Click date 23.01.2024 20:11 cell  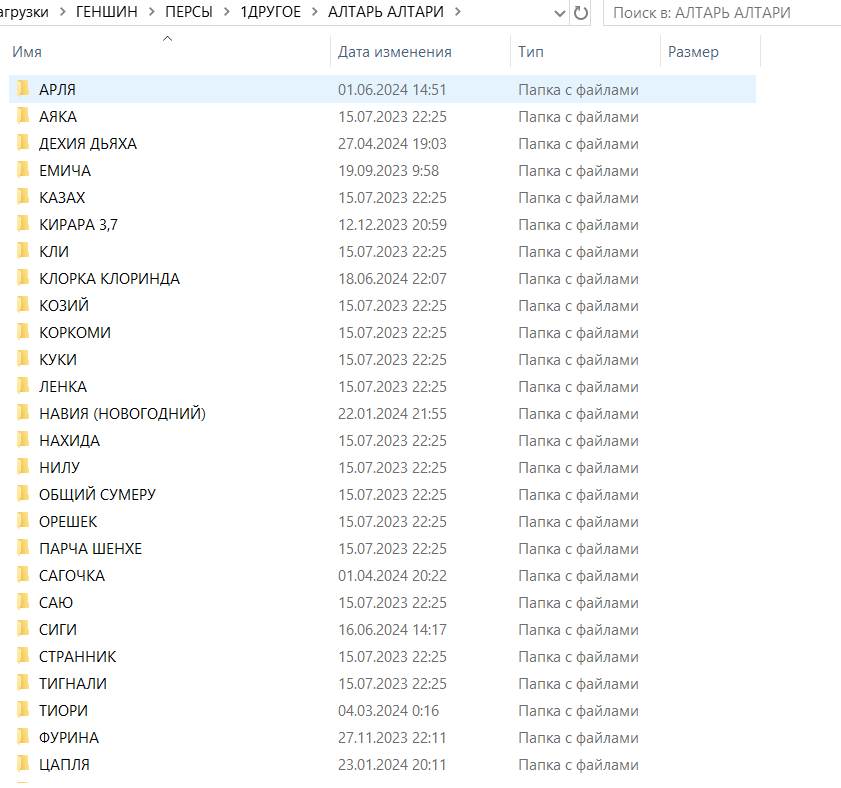[x=392, y=764]
